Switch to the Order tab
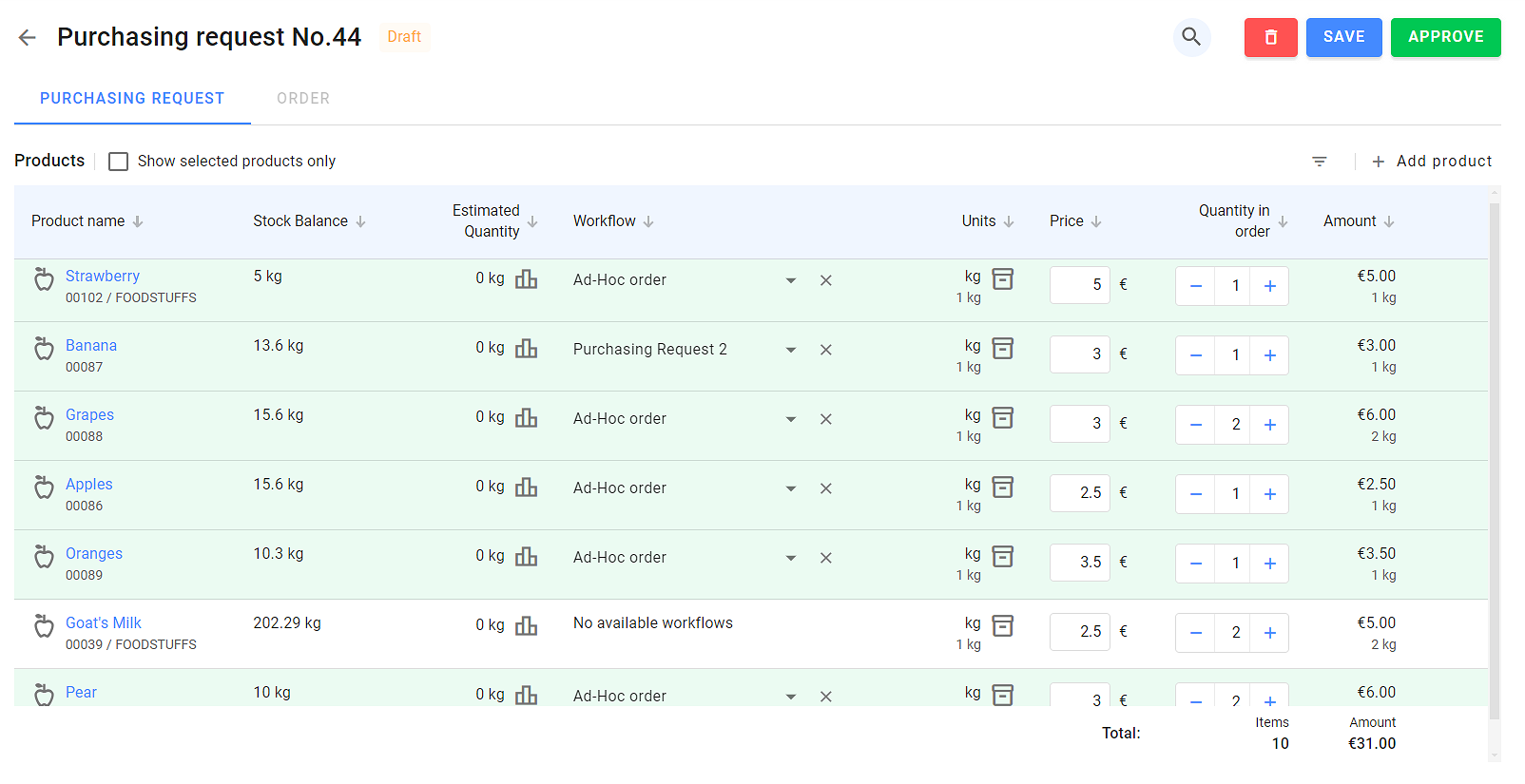This screenshot has height=784, width=1525. tap(303, 99)
